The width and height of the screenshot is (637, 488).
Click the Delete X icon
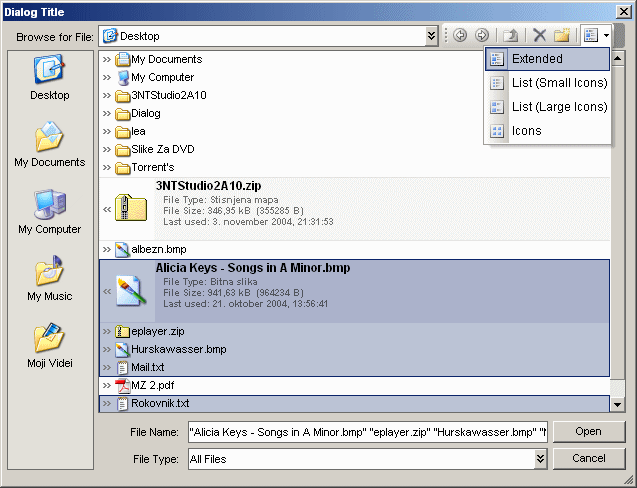[x=539, y=35]
